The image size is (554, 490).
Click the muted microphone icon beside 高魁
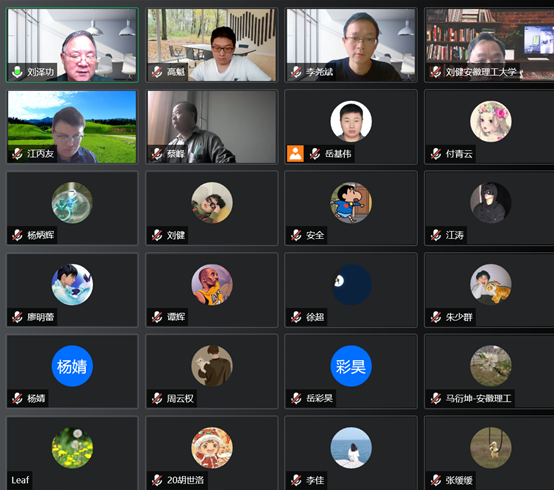[x=157, y=72]
